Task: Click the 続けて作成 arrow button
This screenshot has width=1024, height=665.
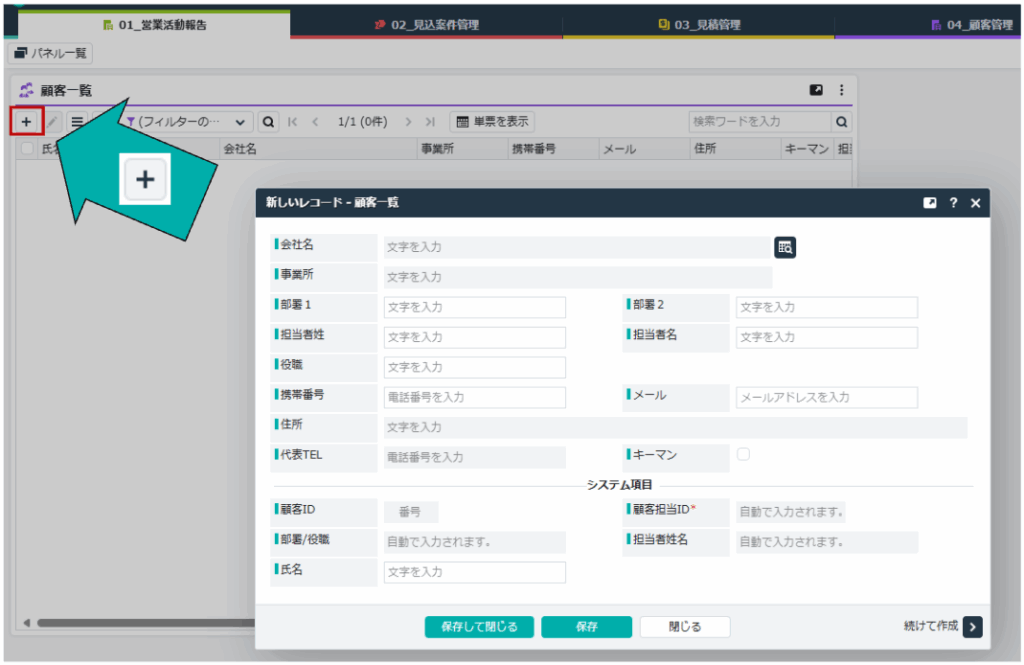Action: tap(973, 626)
